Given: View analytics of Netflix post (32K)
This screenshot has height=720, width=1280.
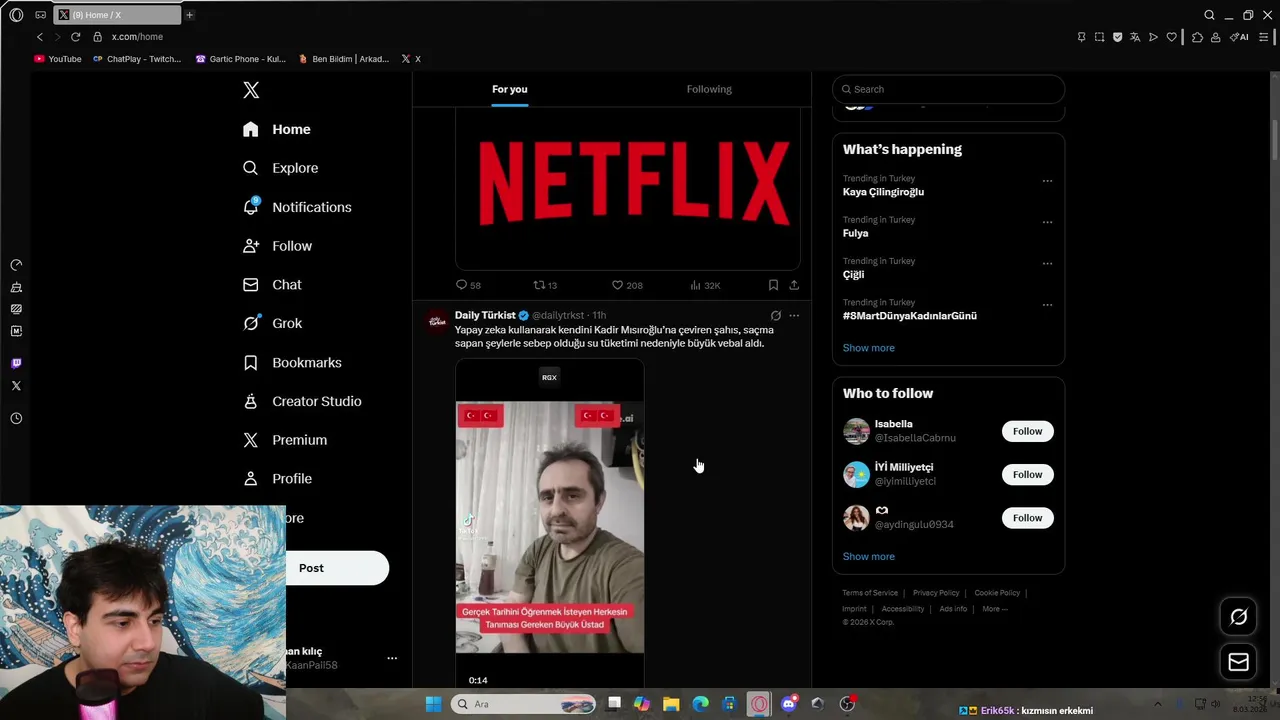Looking at the screenshot, I should point(705,285).
